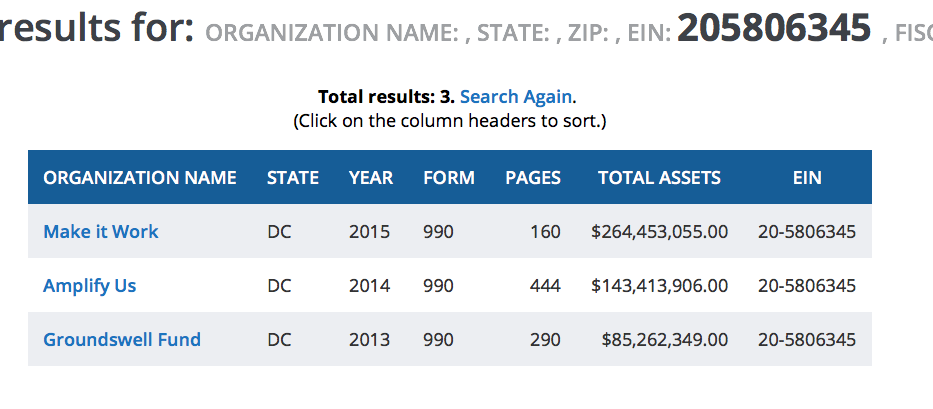Sort results by State column header
The image size is (933, 409).
pyautogui.click(x=293, y=178)
